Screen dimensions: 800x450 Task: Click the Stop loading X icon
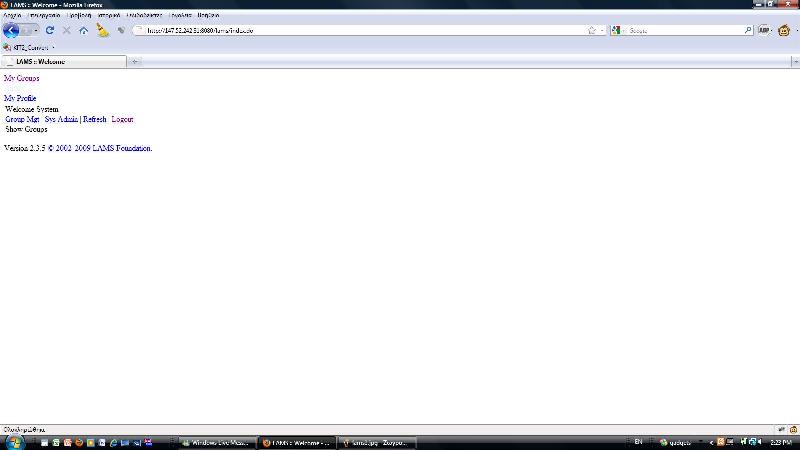66,30
